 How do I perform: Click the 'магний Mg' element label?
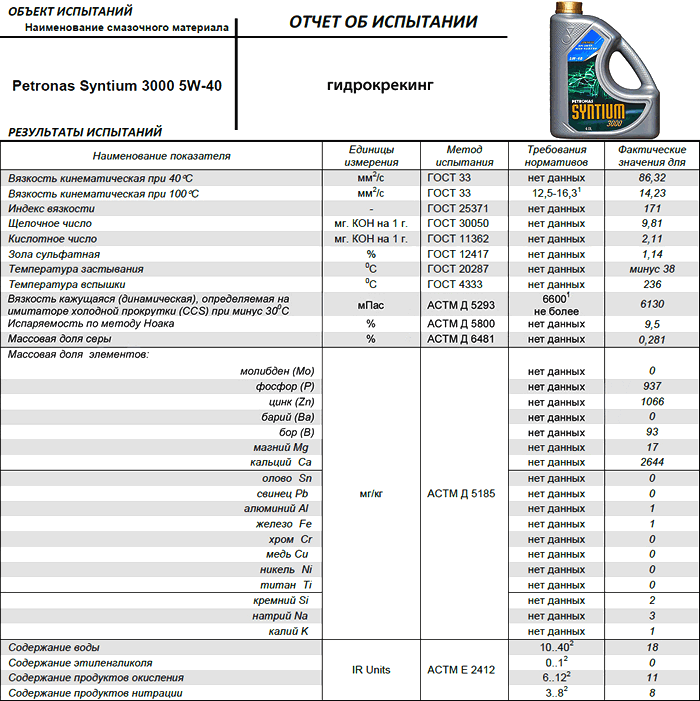click(x=281, y=448)
